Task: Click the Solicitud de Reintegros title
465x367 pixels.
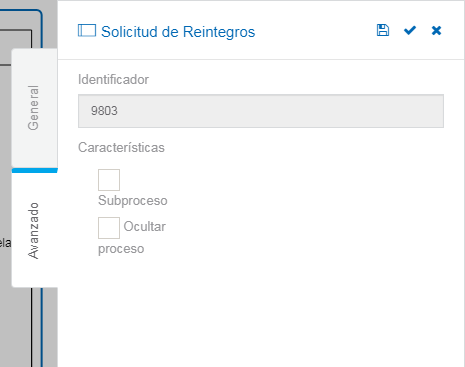Action: coord(178,32)
